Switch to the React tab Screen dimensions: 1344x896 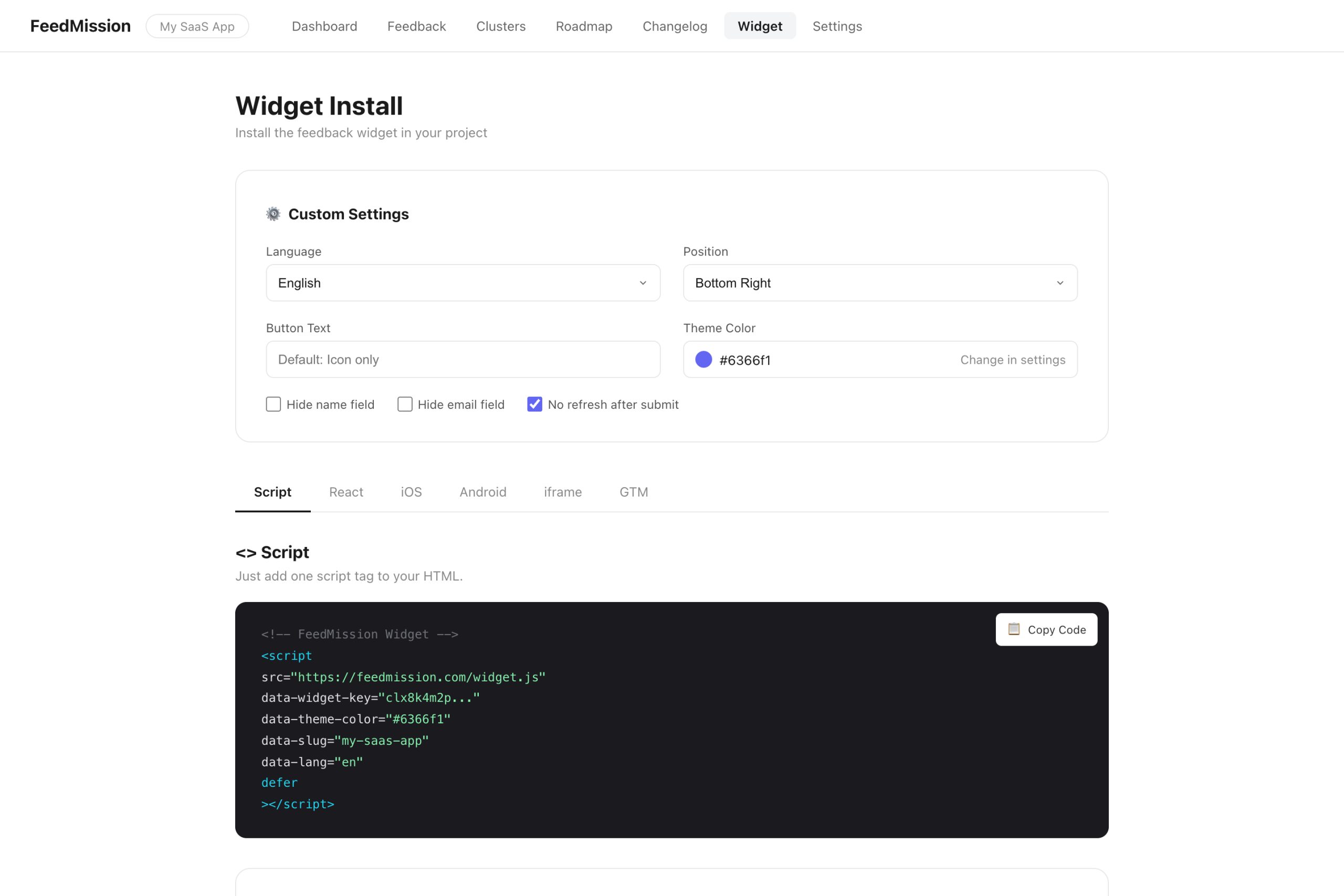(346, 491)
